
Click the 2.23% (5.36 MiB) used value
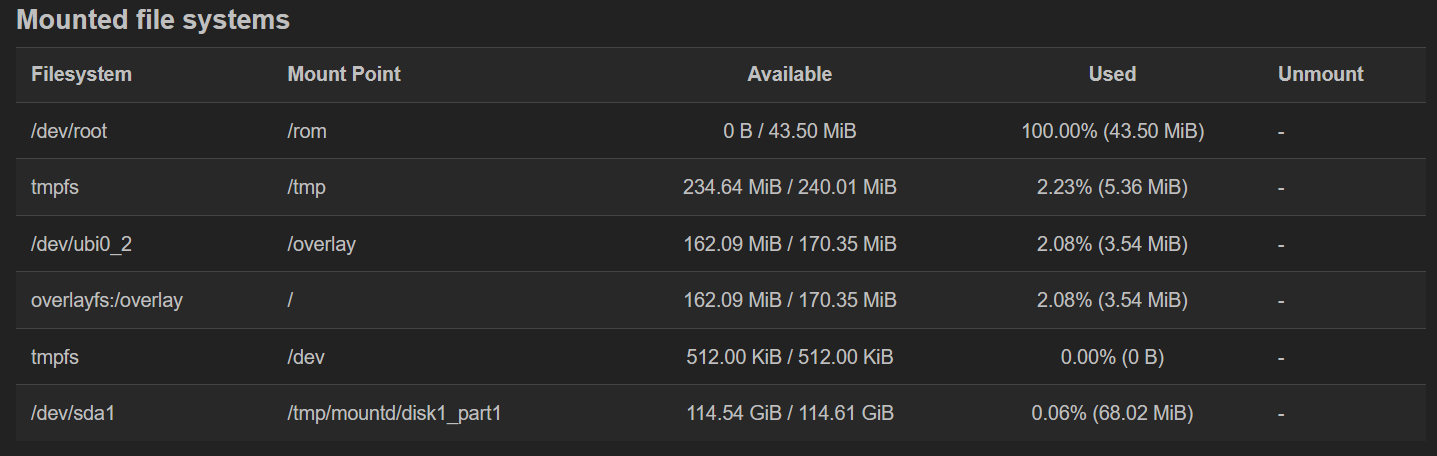1112,187
